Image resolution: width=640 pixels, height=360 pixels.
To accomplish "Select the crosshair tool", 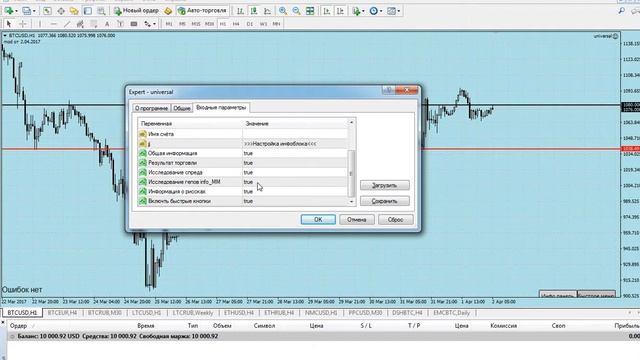I will pos(23,24).
